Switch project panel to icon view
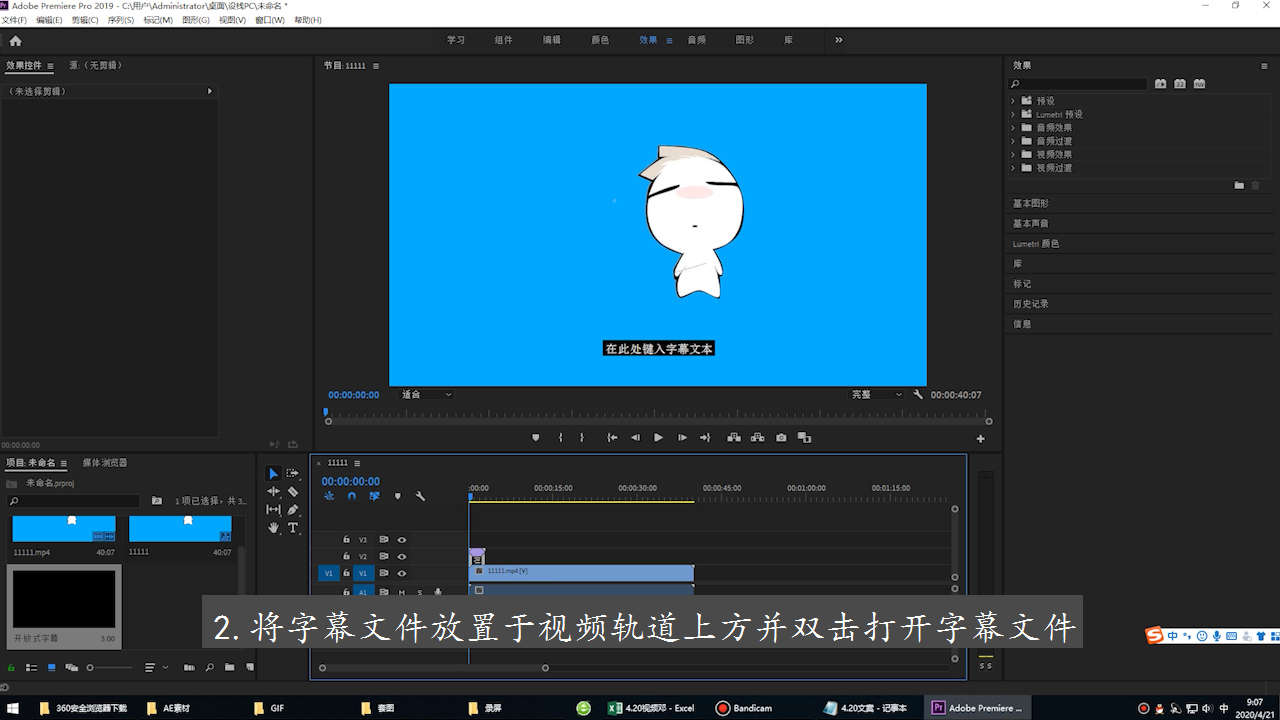The image size is (1280, 720). tap(51, 667)
